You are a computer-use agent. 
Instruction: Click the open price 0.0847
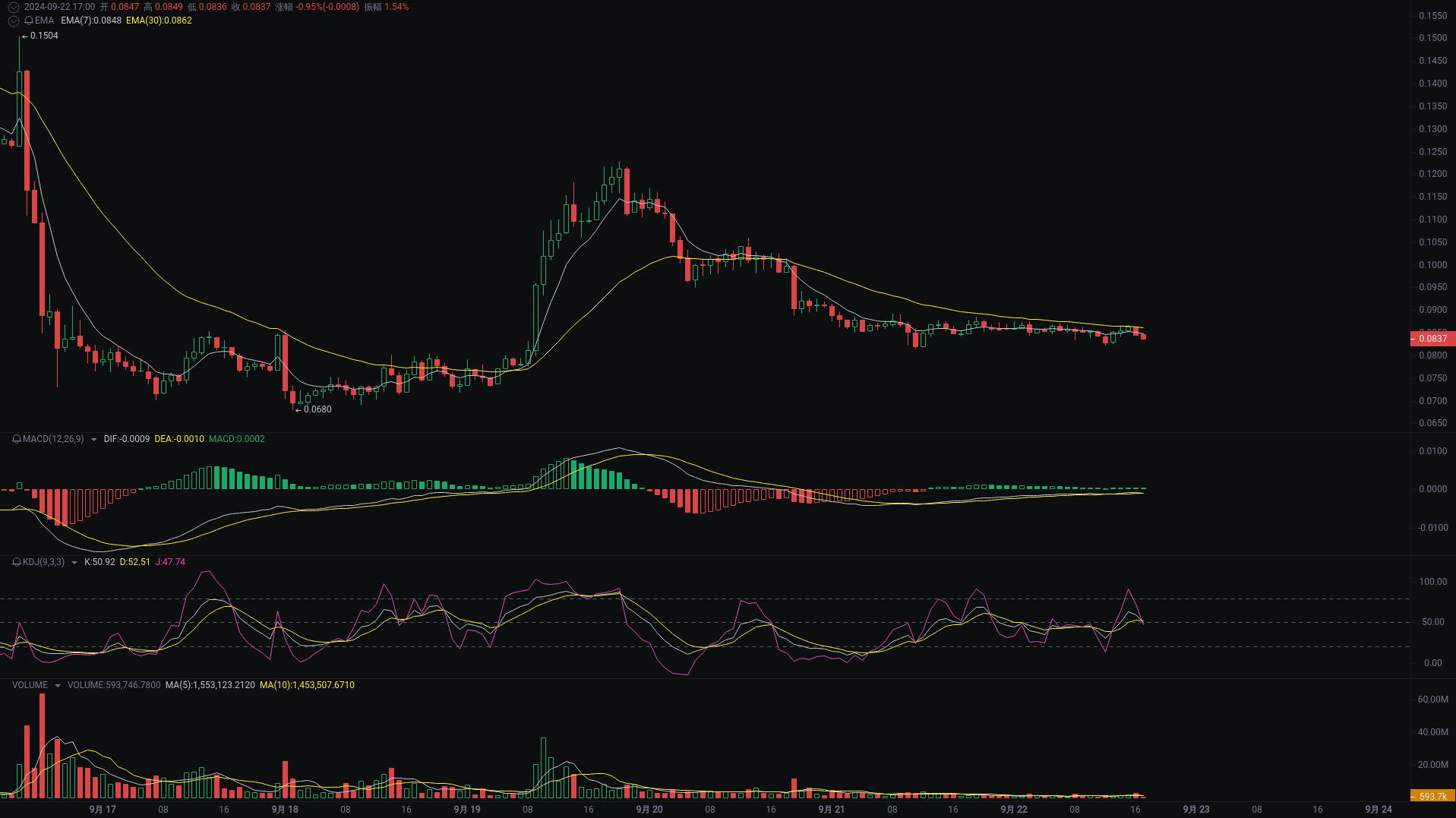pos(125,7)
